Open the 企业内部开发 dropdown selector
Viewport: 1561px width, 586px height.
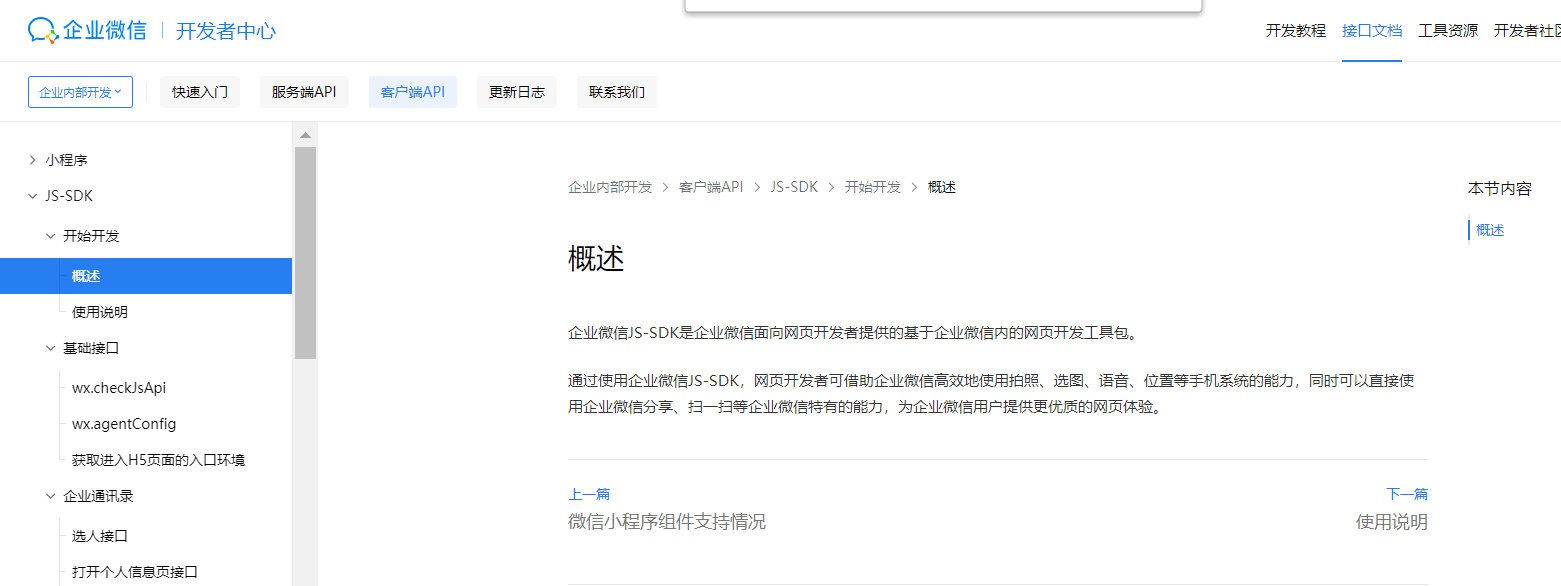click(80, 91)
